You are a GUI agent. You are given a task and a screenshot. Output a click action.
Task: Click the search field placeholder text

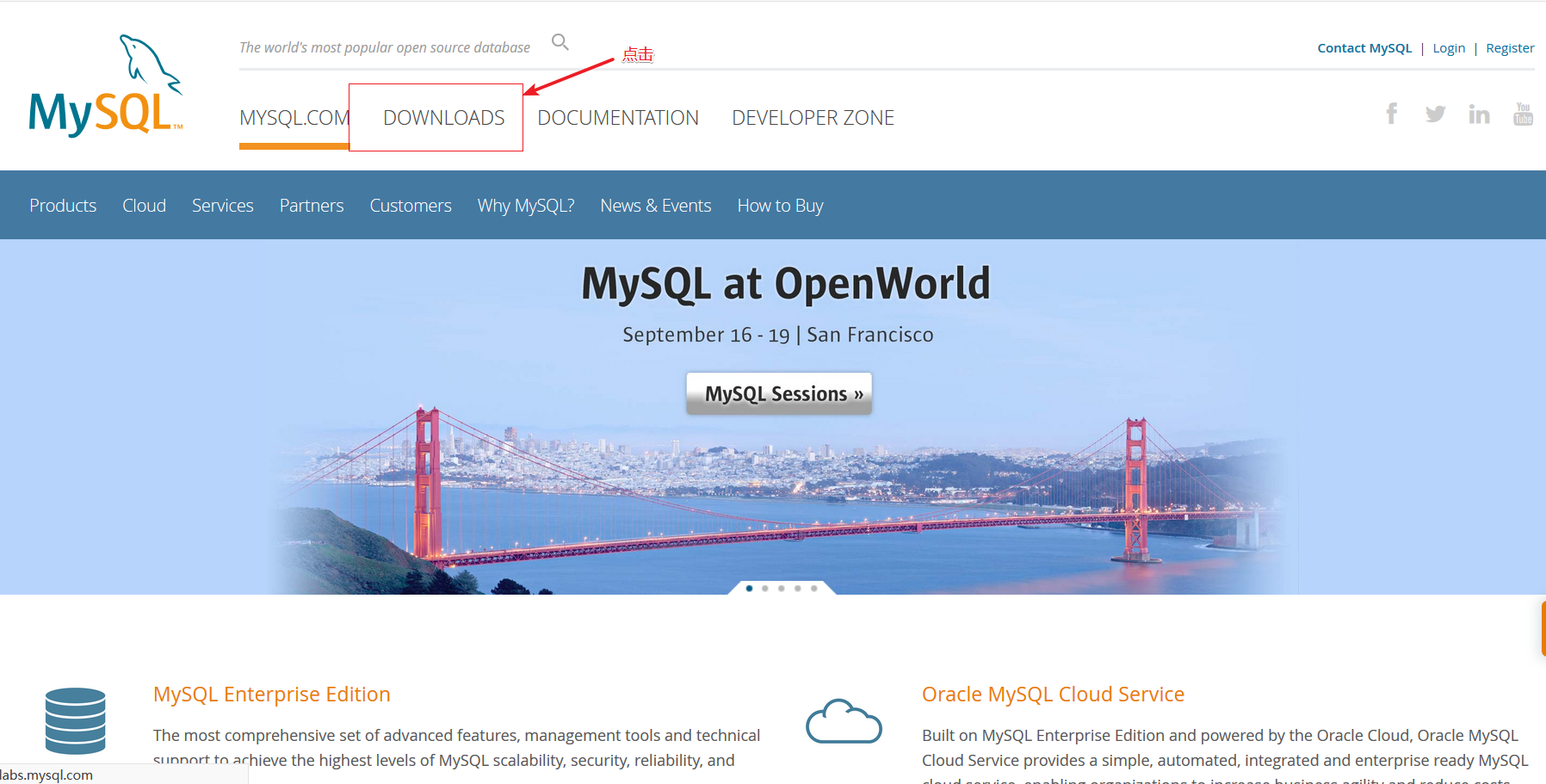(x=385, y=47)
